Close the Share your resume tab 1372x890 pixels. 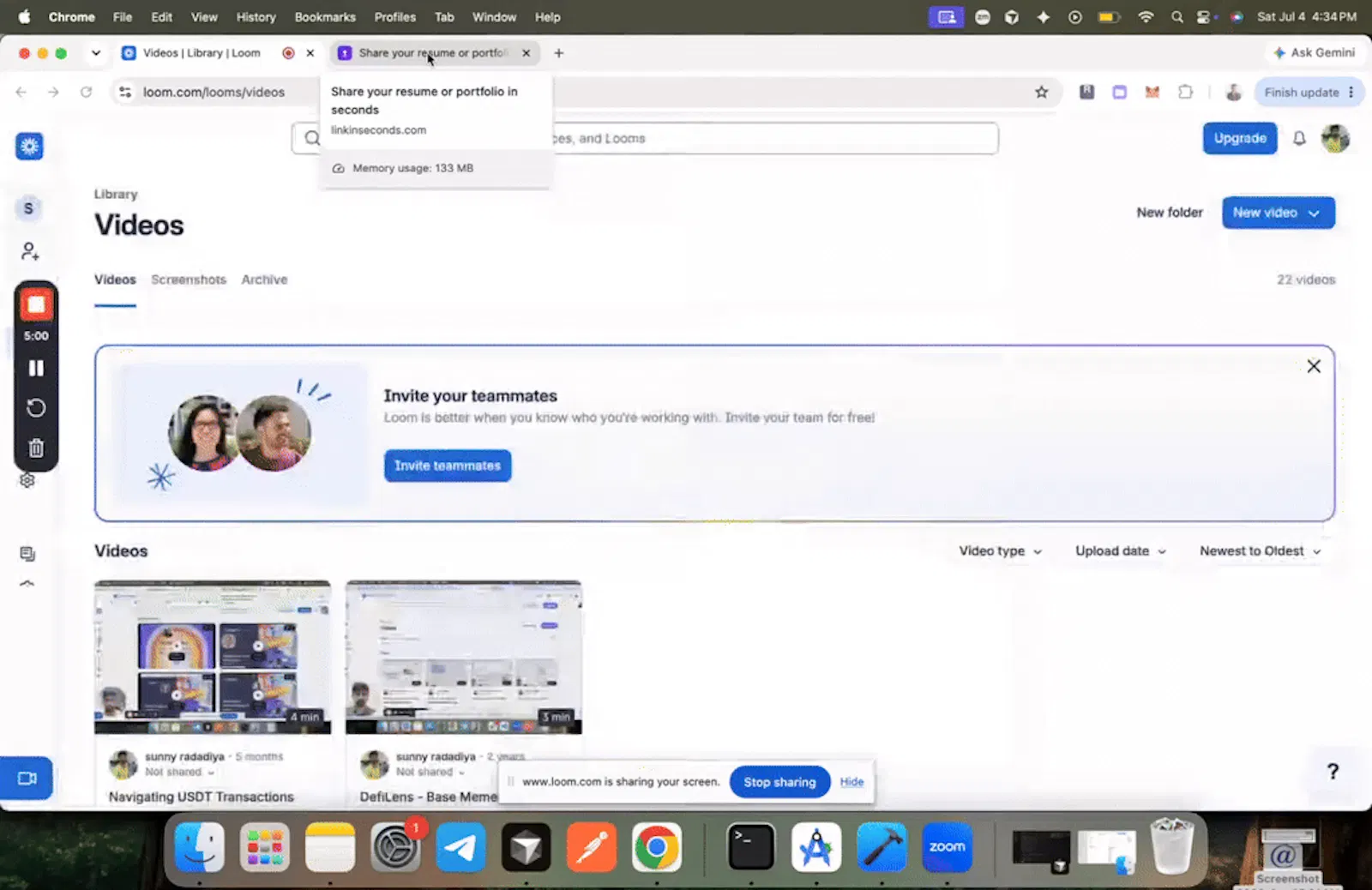point(526,53)
